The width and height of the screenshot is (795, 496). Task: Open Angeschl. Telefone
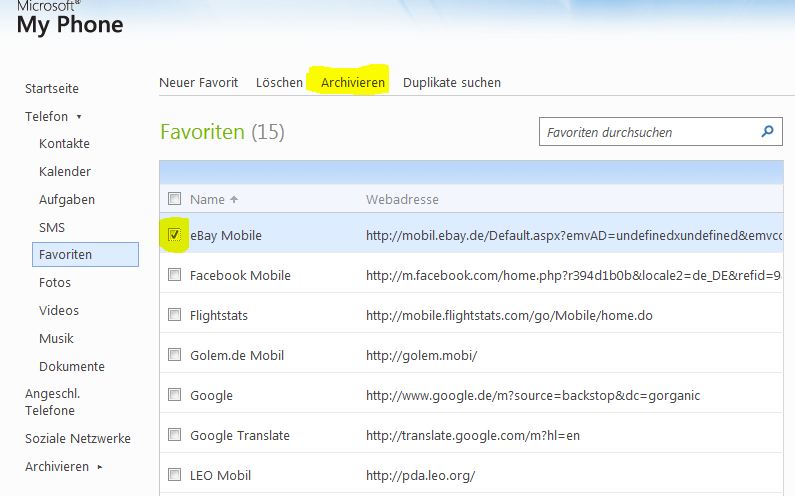53,402
